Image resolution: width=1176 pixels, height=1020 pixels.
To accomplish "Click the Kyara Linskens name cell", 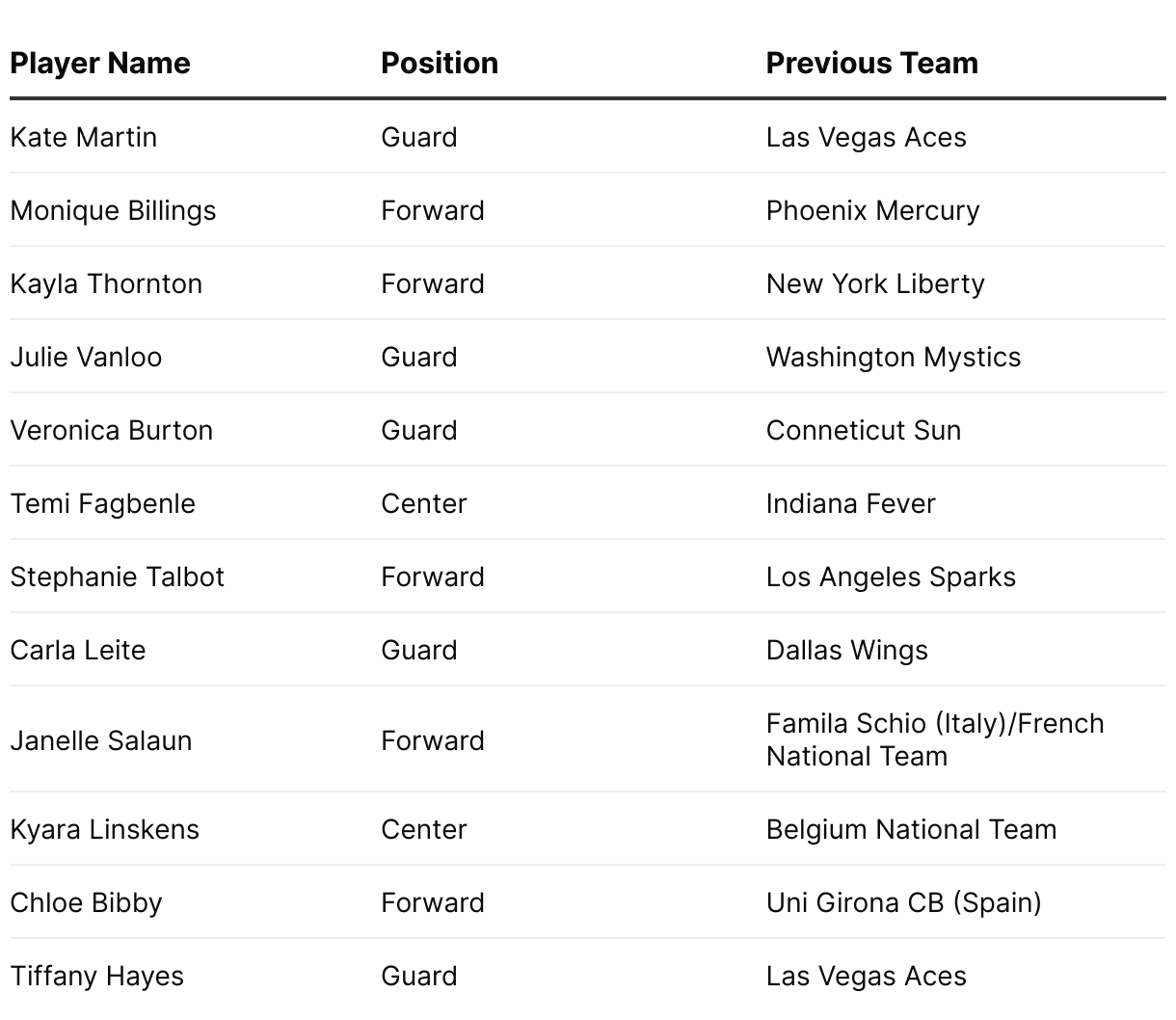I will point(104,829).
